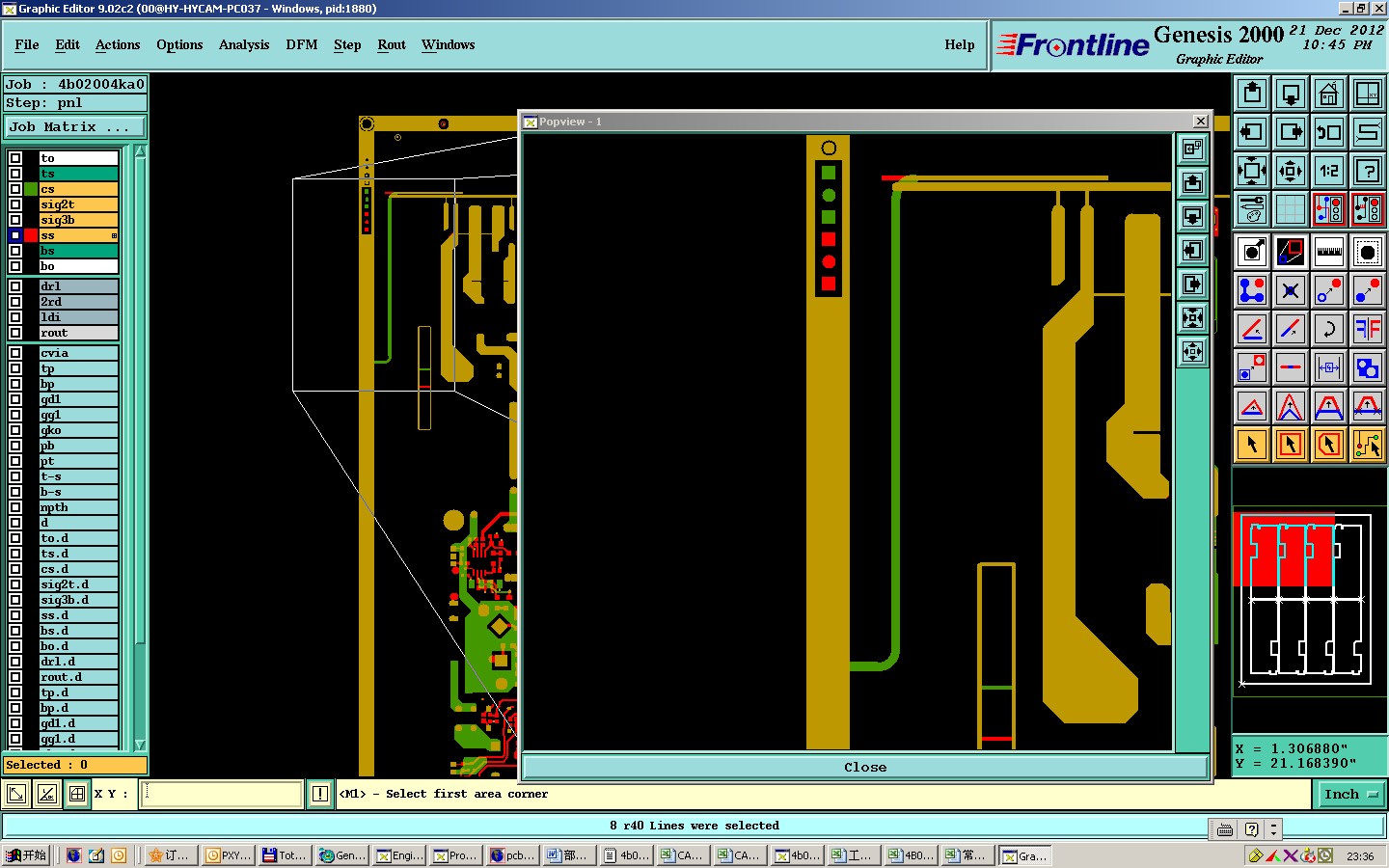
Task: Open the Tot... taskbar item
Action: click(x=285, y=855)
